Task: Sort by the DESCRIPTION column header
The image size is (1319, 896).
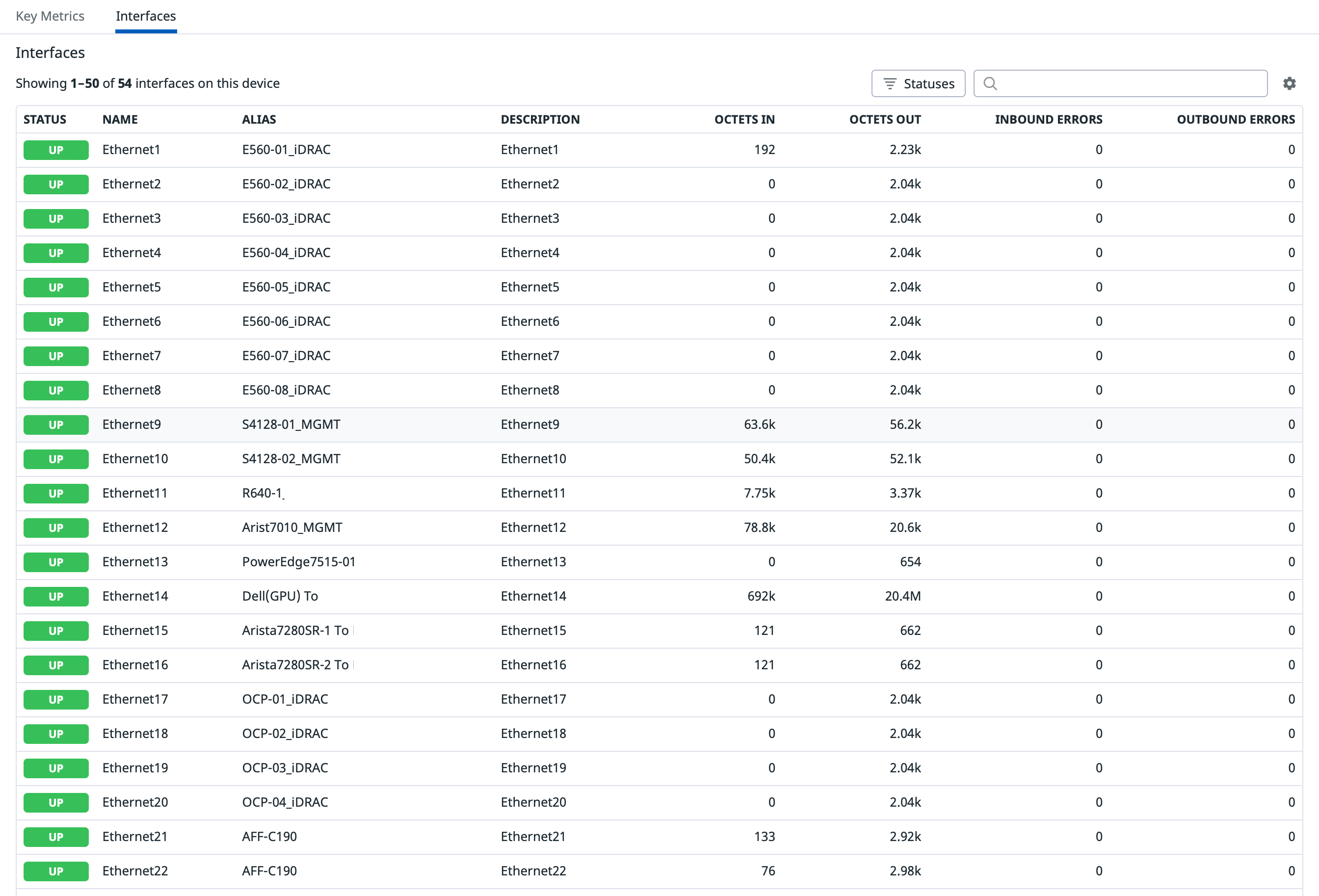Action: click(540, 119)
